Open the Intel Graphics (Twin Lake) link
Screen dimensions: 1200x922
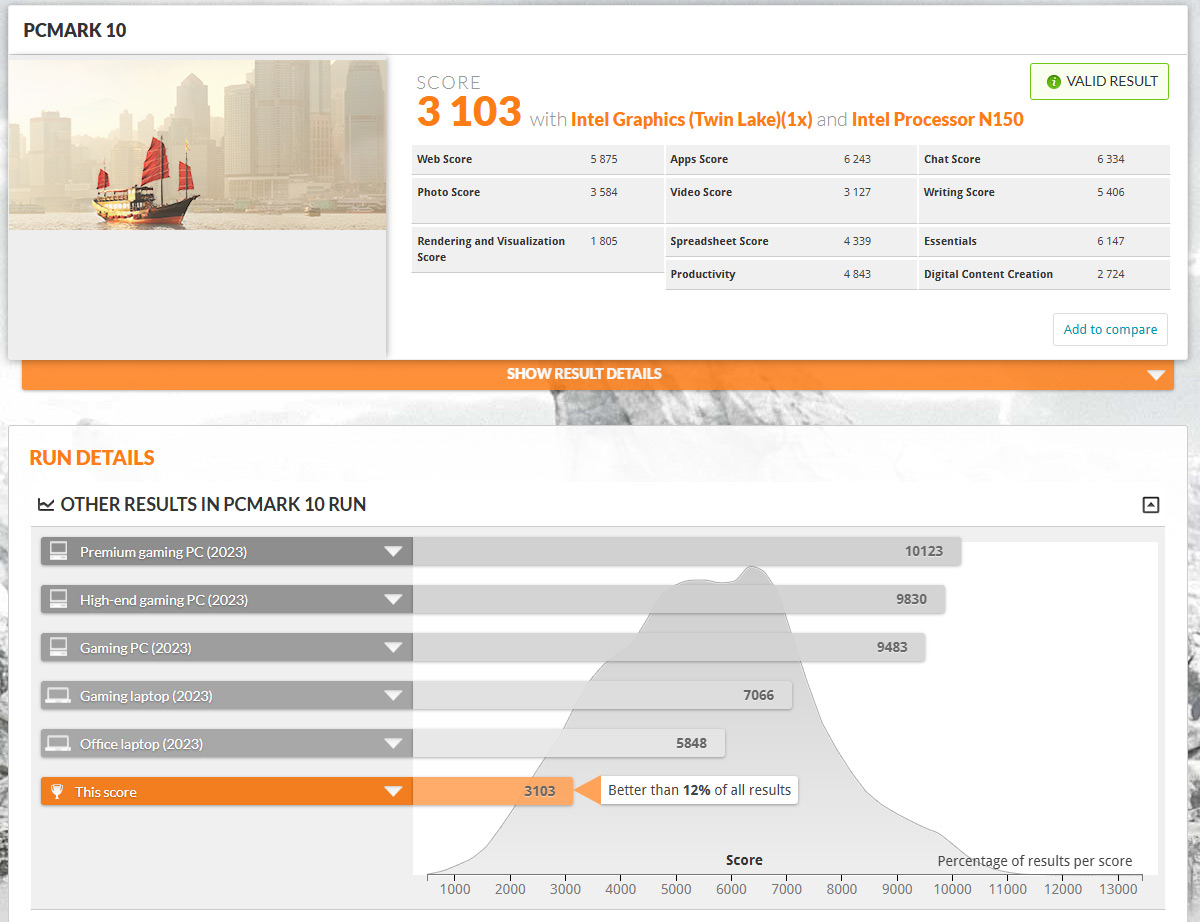tap(691, 120)
